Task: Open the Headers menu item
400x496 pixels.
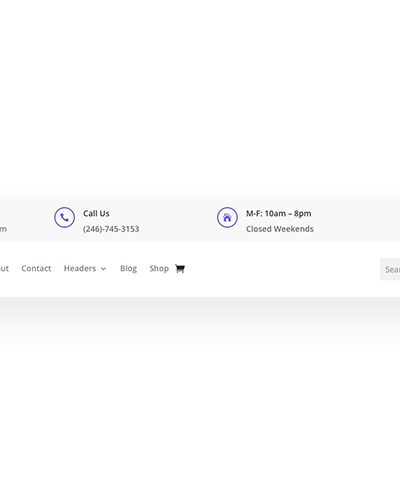Action: coord(80,268)
